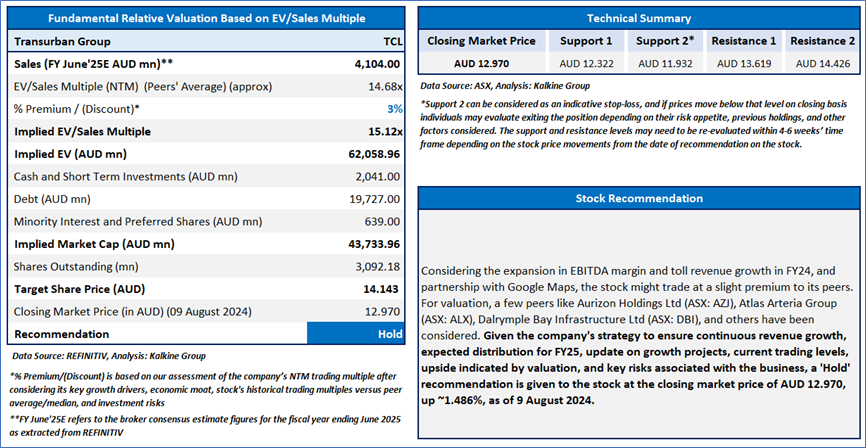This screenshot has height=448, width=866.
Task: Click the 'Stock Recommendation' header
Action: point(638,198)
